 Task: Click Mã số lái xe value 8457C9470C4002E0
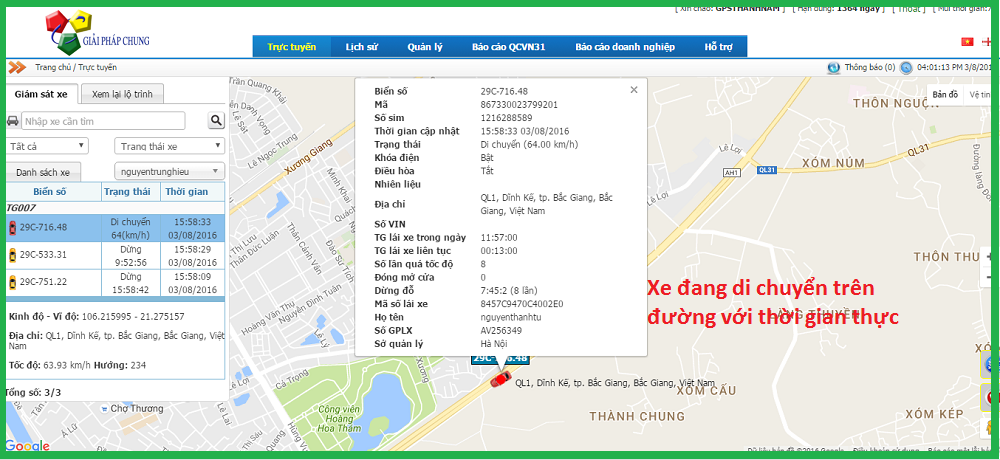tap(522, 304)
